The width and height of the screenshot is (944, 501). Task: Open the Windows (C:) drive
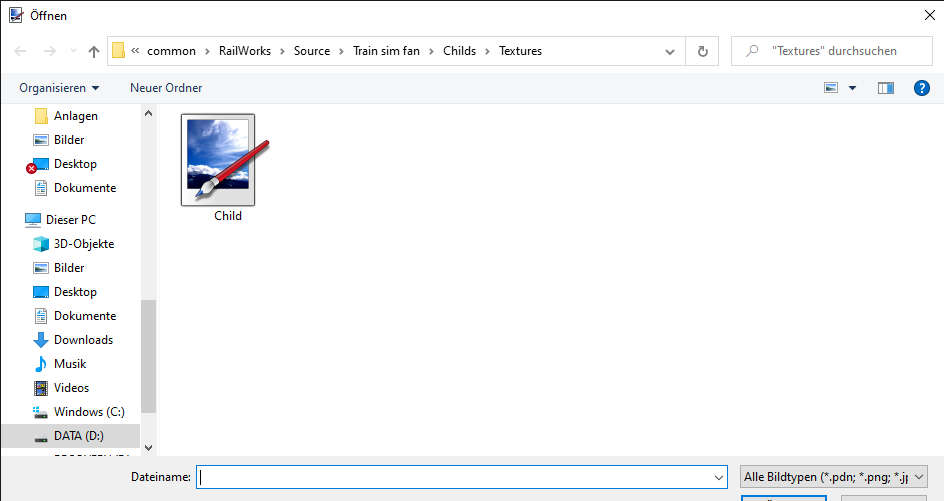click(x=79, y=412)
